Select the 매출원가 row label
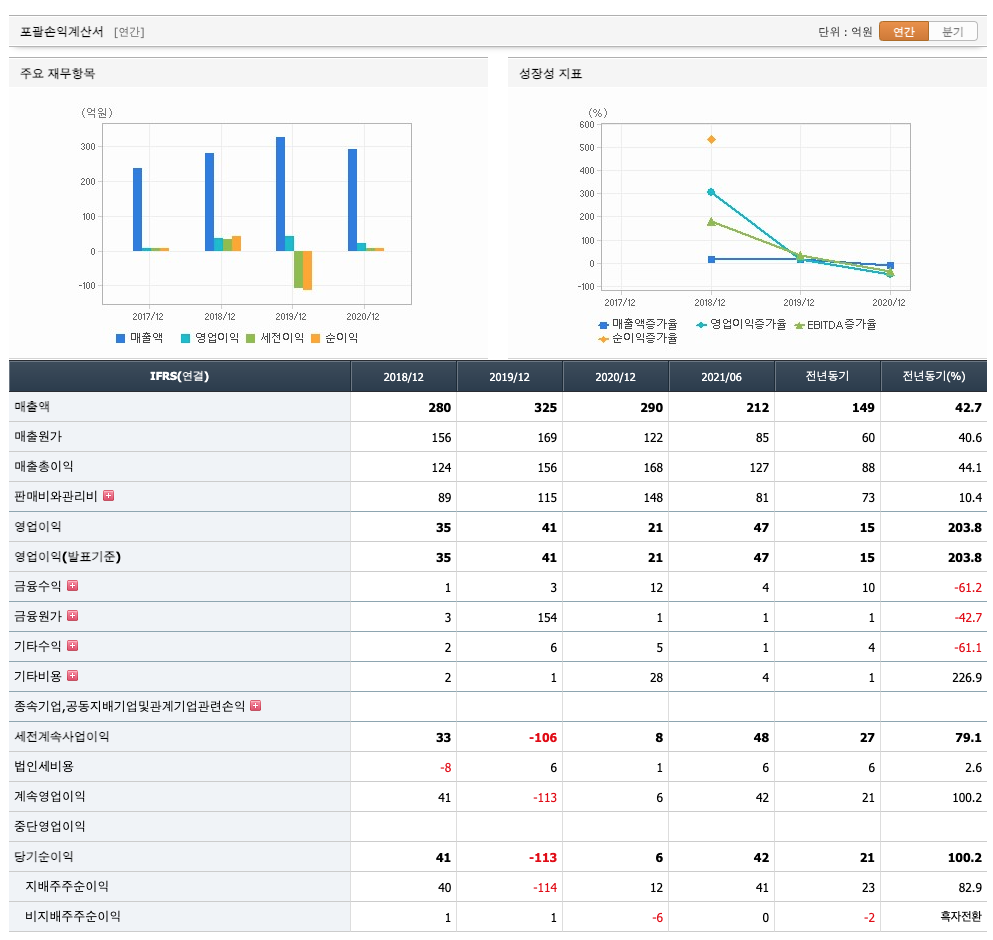 [38, 436]
